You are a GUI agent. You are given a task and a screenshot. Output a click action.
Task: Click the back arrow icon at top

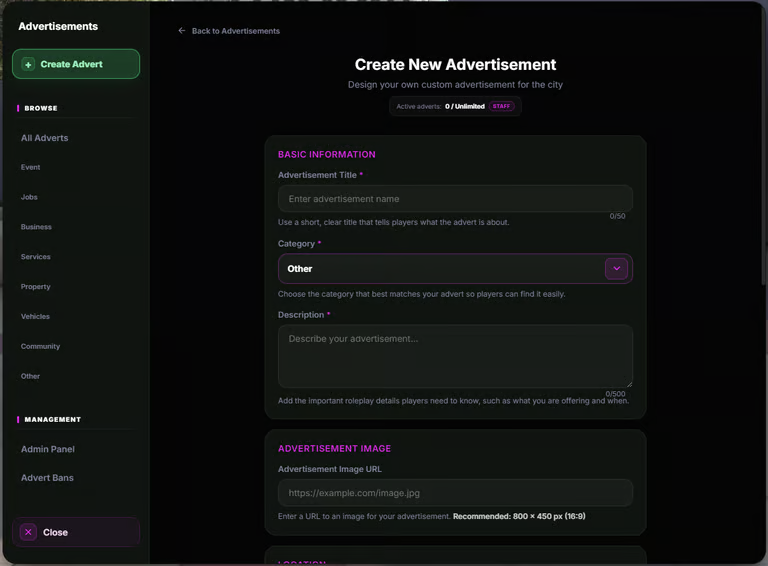tap(182, 30)
